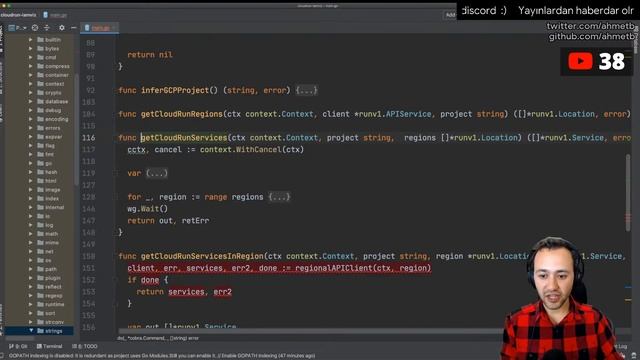Click the flag folder icon

coord(40,145)
